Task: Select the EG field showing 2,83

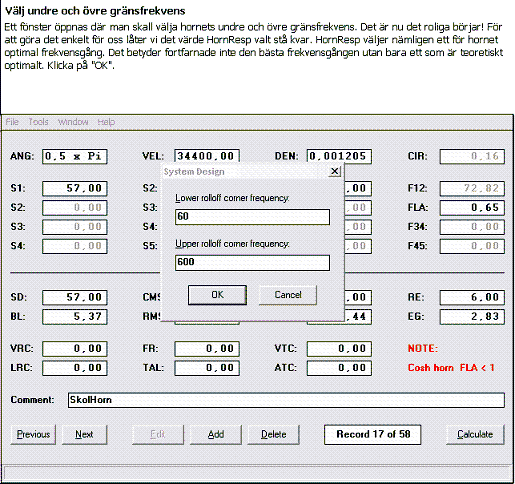Action: (472, 317)
